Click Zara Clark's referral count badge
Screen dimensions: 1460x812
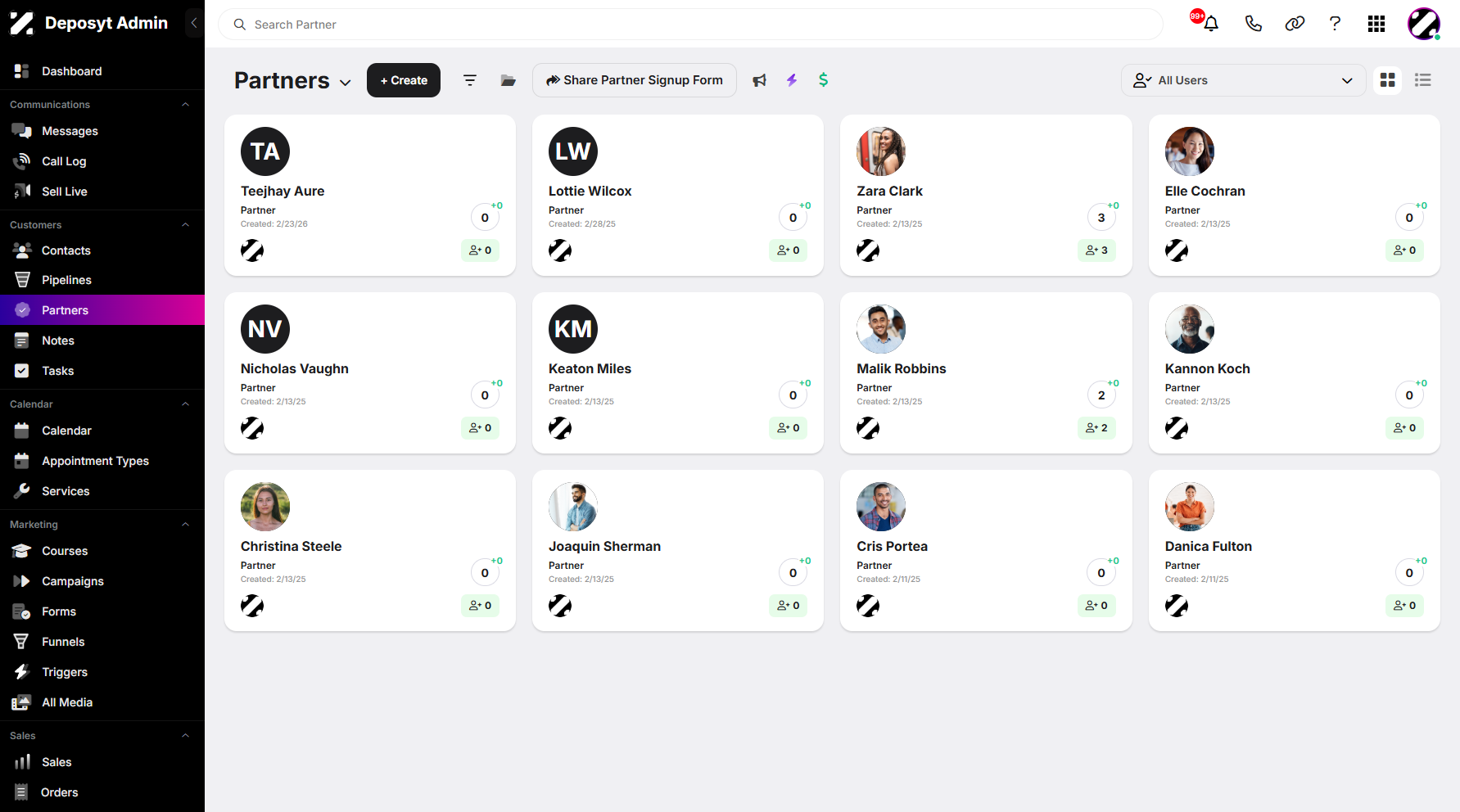click(1101, 218)
